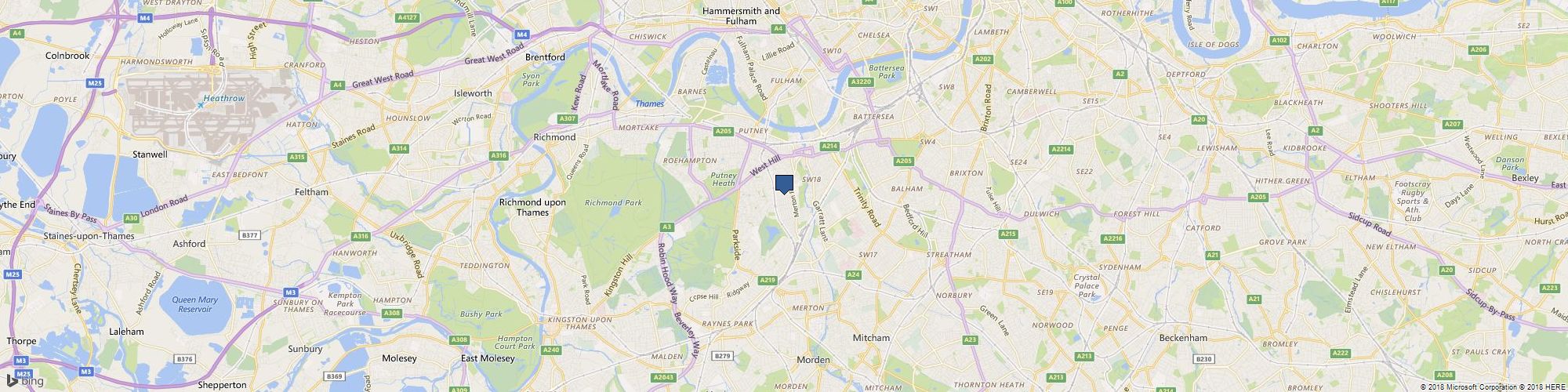Click the A205 road shield near Putney

click(x=722, y=132)
